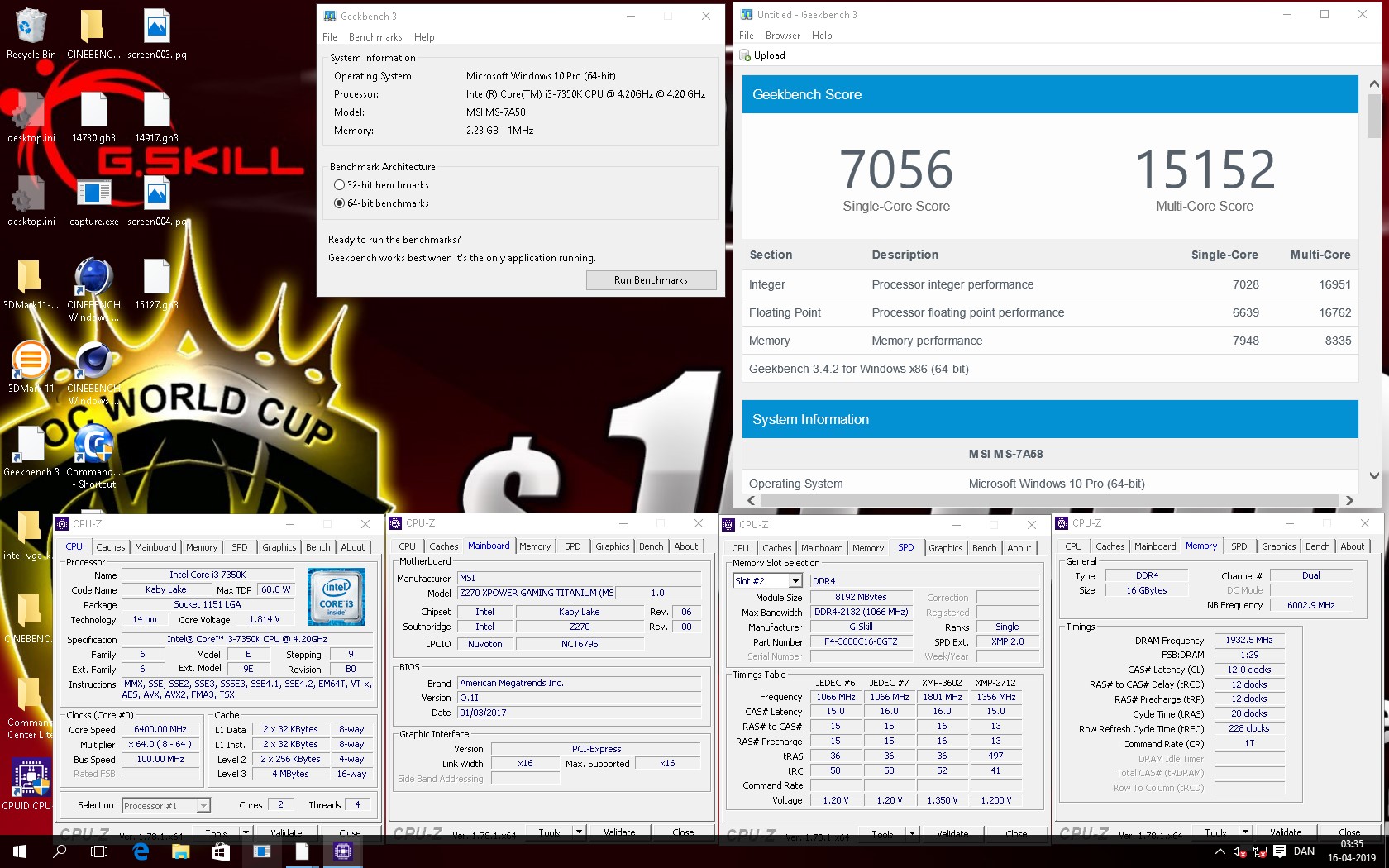Click the Upload icon in Geekbench results
Viewport: 1389px width, 868px height.
[745, 55]
